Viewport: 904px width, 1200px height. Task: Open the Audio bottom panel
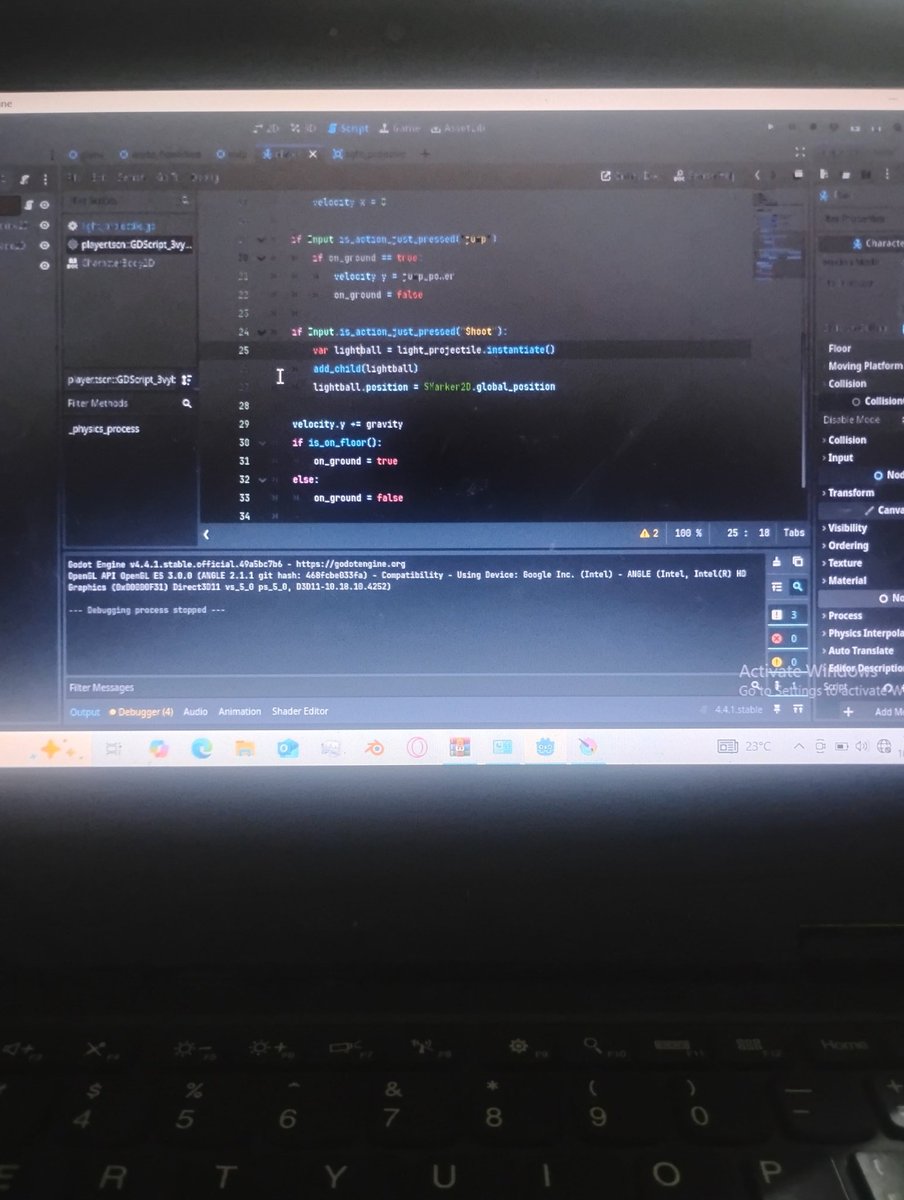(x=195, y=712)
